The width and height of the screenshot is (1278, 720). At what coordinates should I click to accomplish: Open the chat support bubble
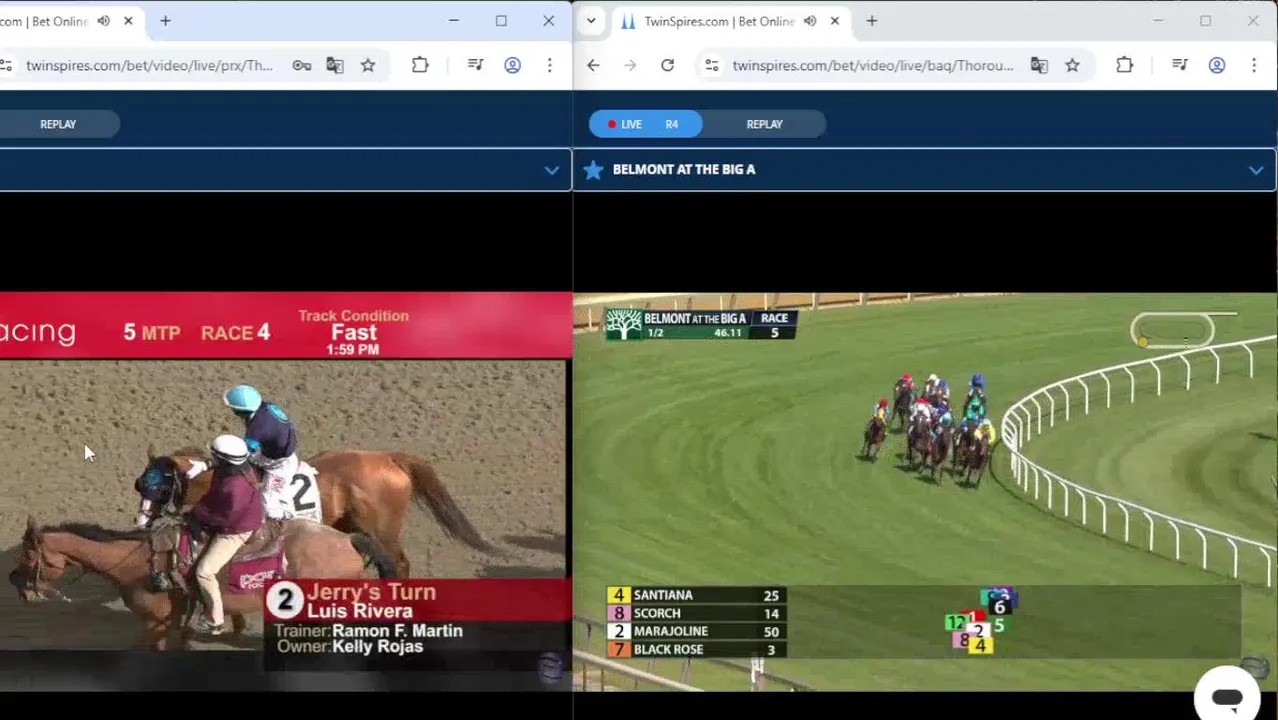[1227, 697]
